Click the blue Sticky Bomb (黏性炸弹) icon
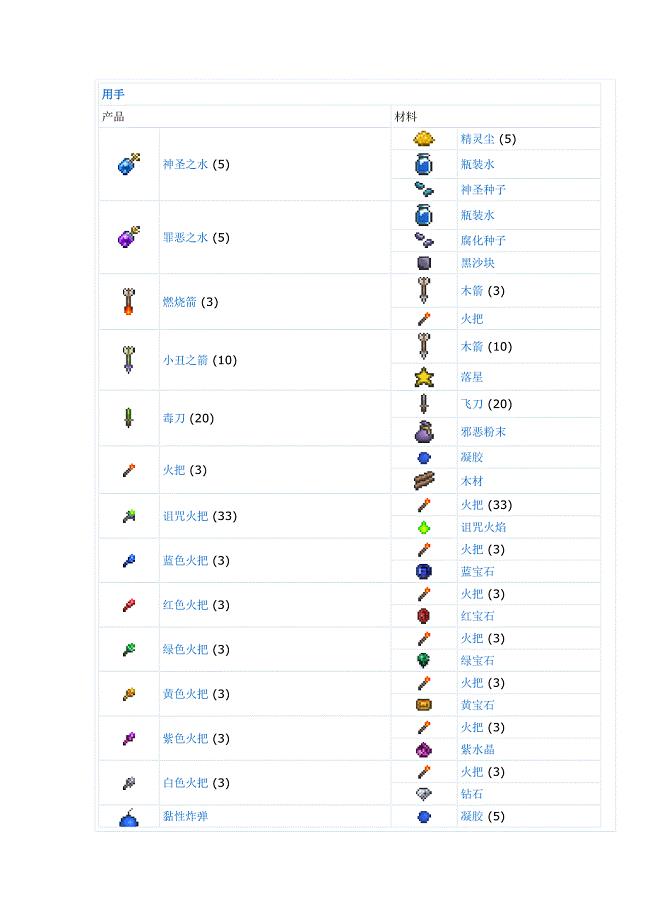This screenshot has height=920, width=650. pyautogui.click(x=128, y=817)
